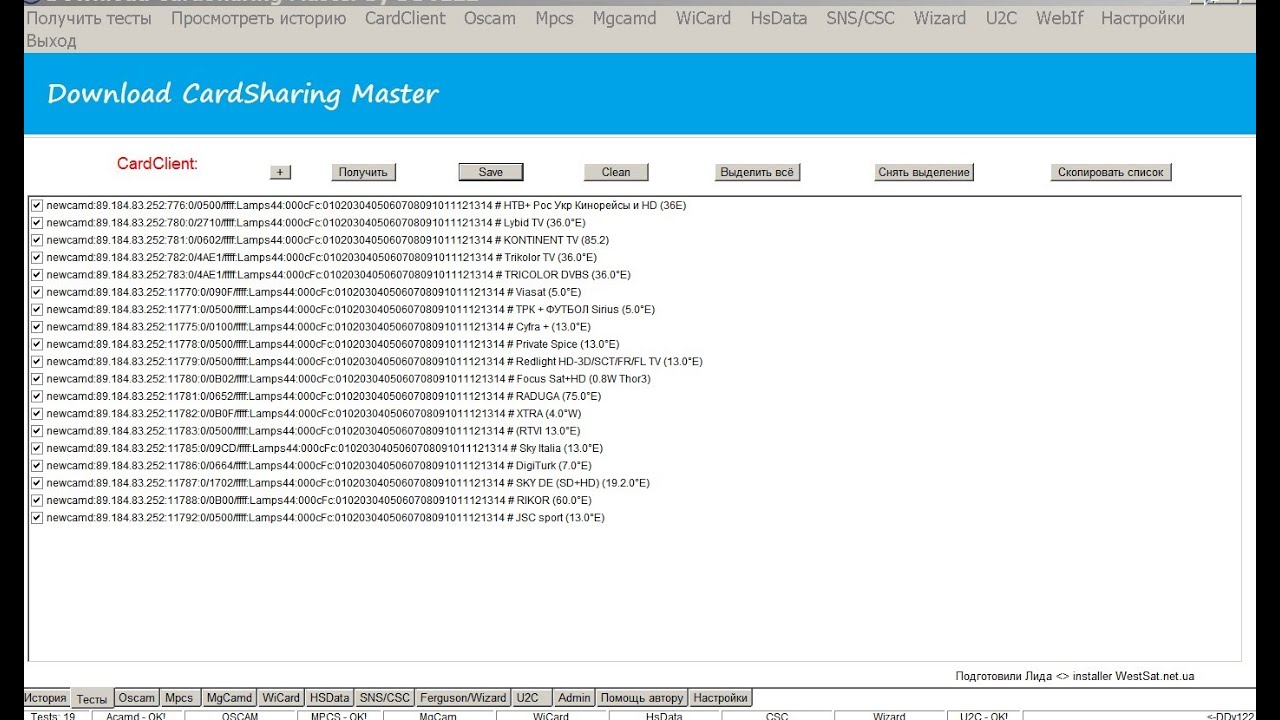Screen dimensions: 1280x720
Task: Click the Получить button
Action: pos(363,172)
